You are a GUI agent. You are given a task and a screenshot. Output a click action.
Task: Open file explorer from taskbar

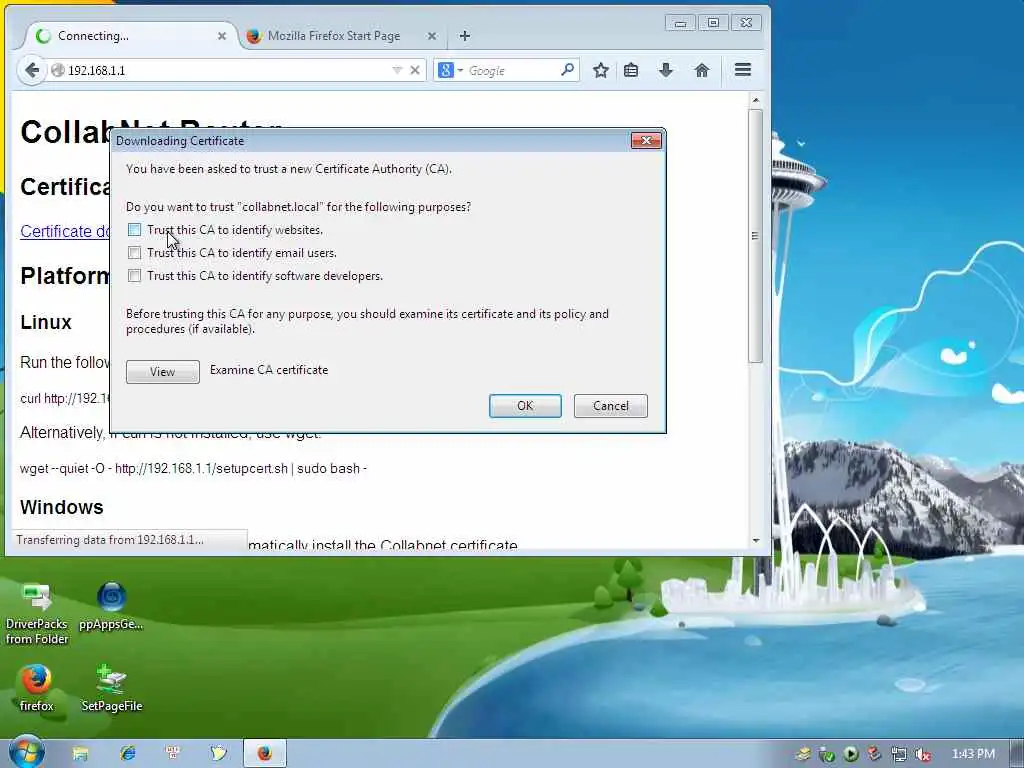[80, 754]
